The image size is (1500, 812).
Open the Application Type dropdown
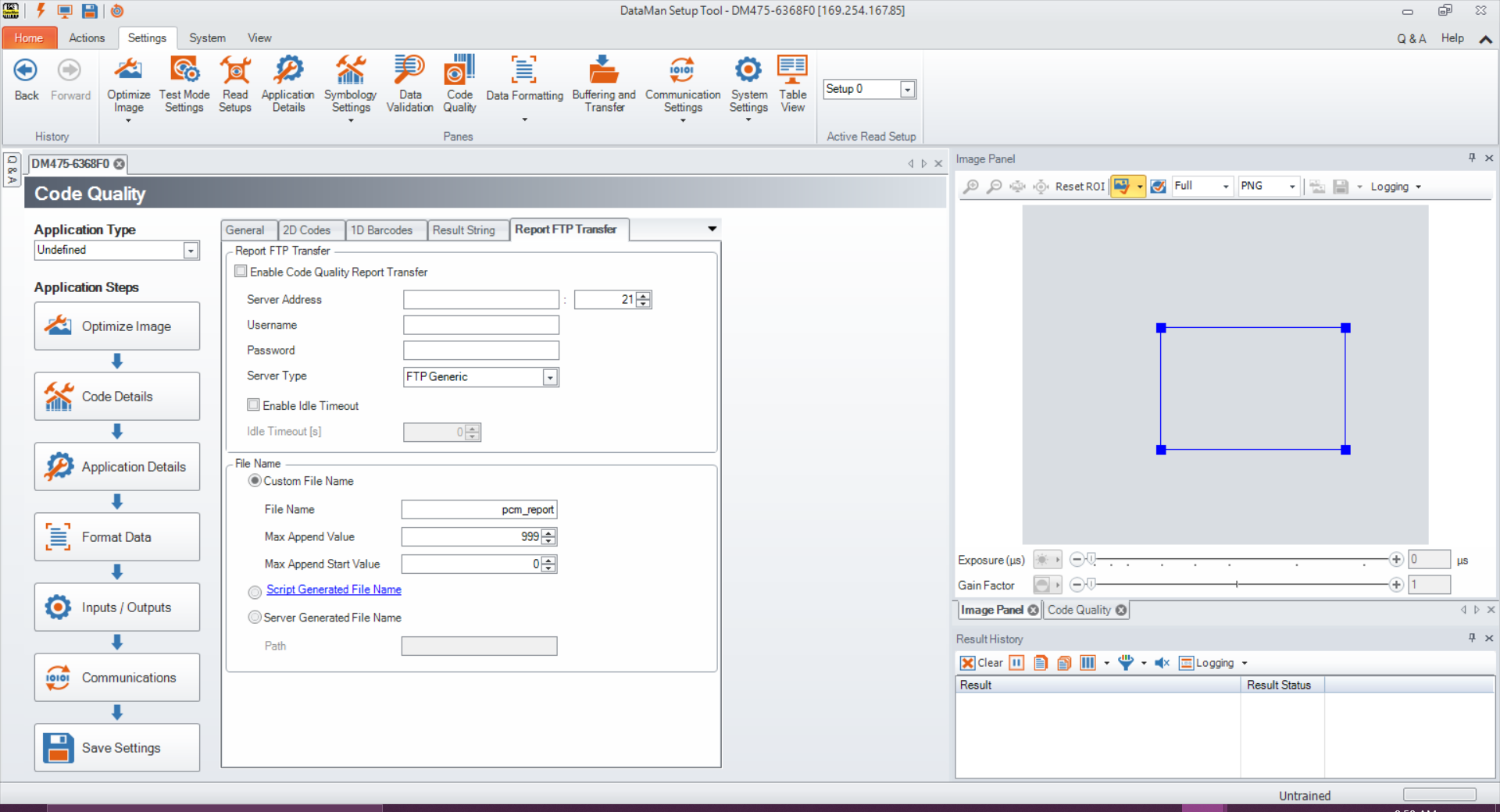point(191,251)
